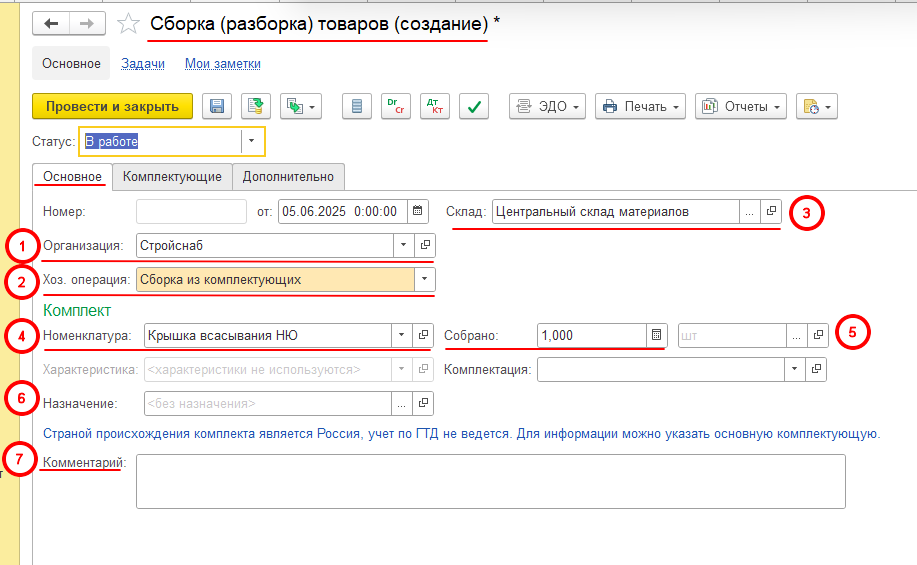Open the Склад field's open-form icon
This screenshot has height=565, width=917.
pyautogui.click(x=770, y=212)
